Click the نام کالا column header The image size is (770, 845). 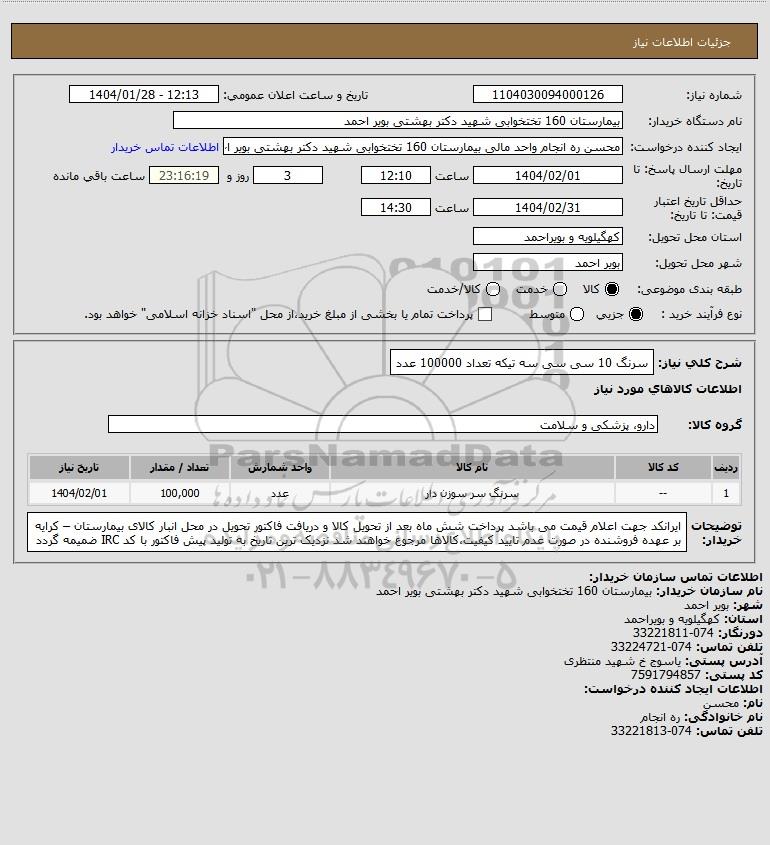pos(472,467)
